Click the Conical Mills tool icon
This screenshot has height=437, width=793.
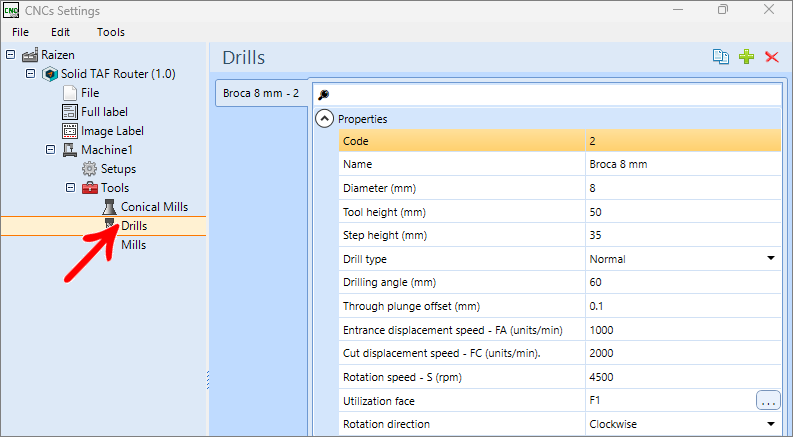[x=109, y=207]
